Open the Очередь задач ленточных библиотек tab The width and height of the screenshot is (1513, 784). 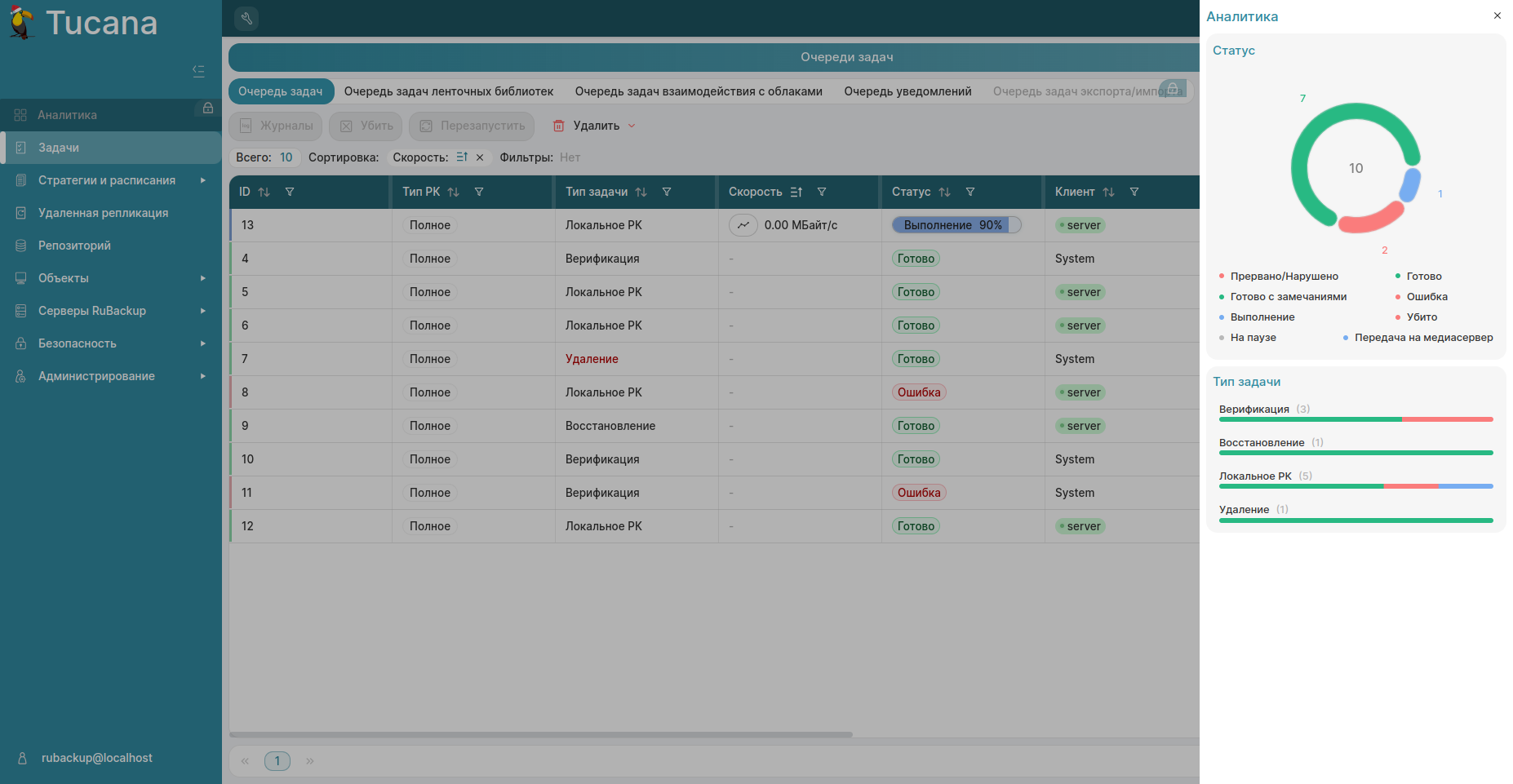[449, 91]
